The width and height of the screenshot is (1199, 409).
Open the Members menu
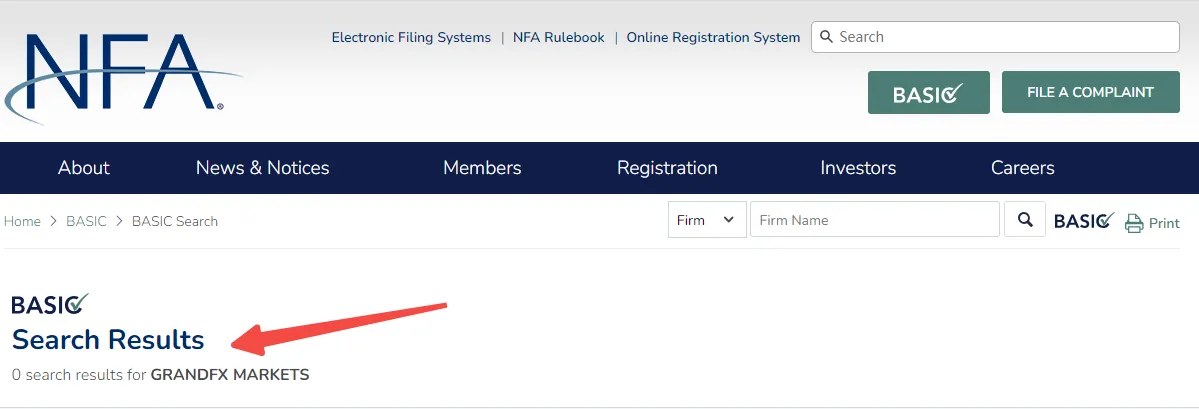coord(483,167)
